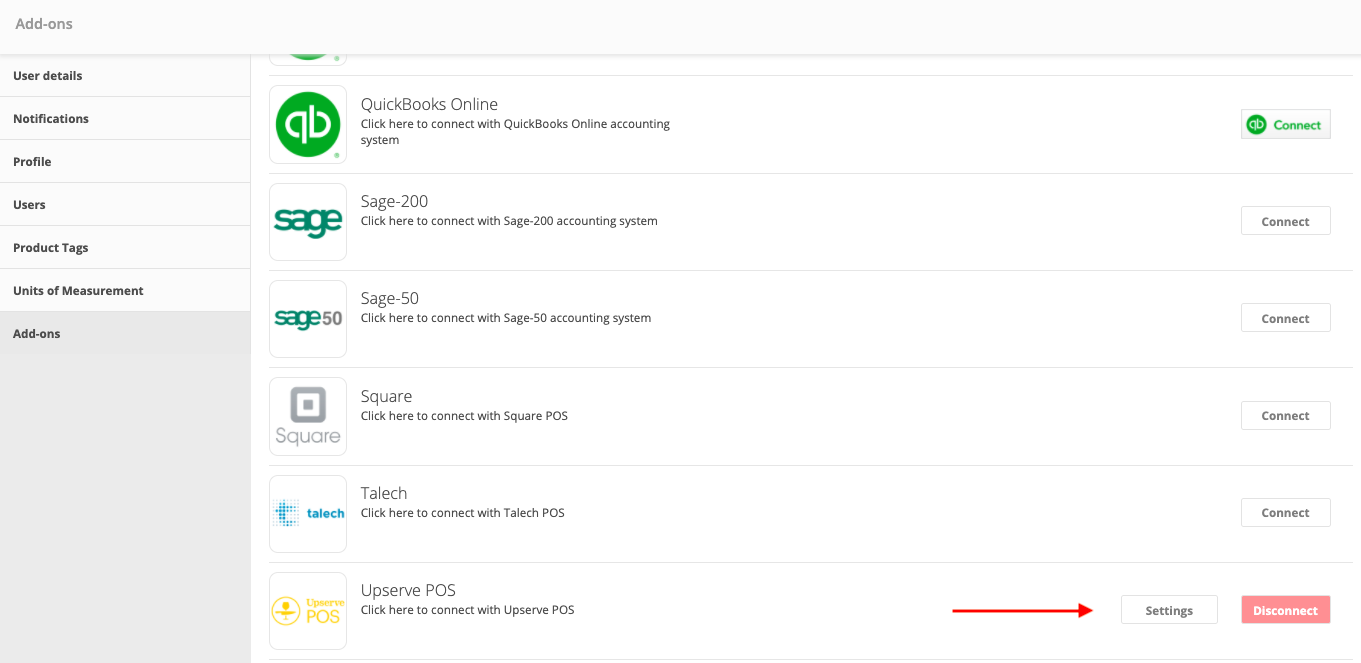Click the green QuickBooks Connect badge
The height and width of the screenshot is (663, 1361).
(x=1285, y=124)
